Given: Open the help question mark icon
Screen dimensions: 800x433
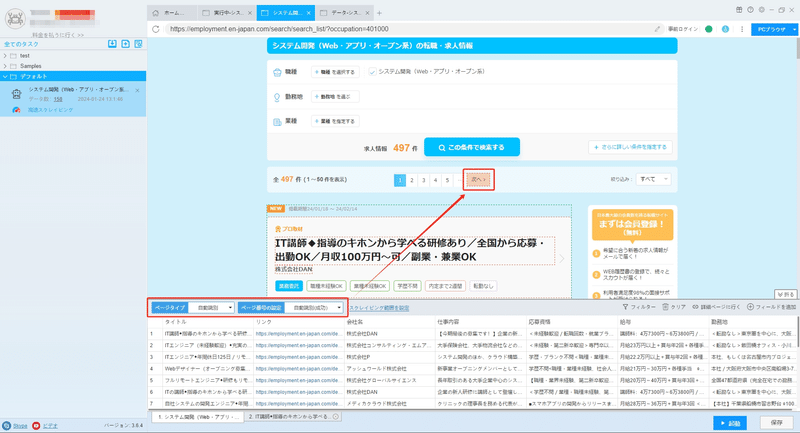Looking at the screenshot, I should tap(750, 10).
